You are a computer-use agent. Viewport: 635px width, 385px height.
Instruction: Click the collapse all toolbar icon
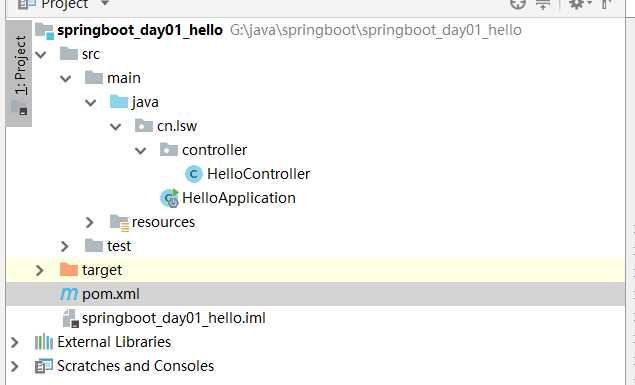coord(543,4)
